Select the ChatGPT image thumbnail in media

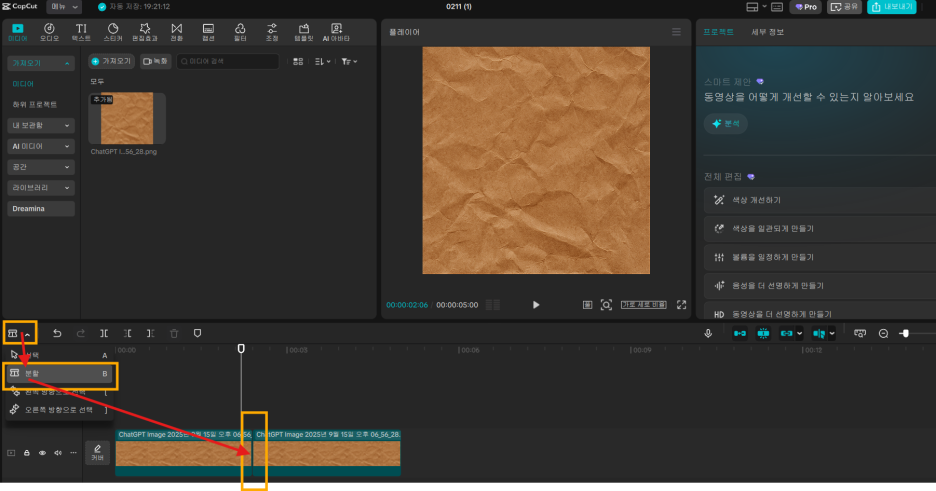coord(127,118)
